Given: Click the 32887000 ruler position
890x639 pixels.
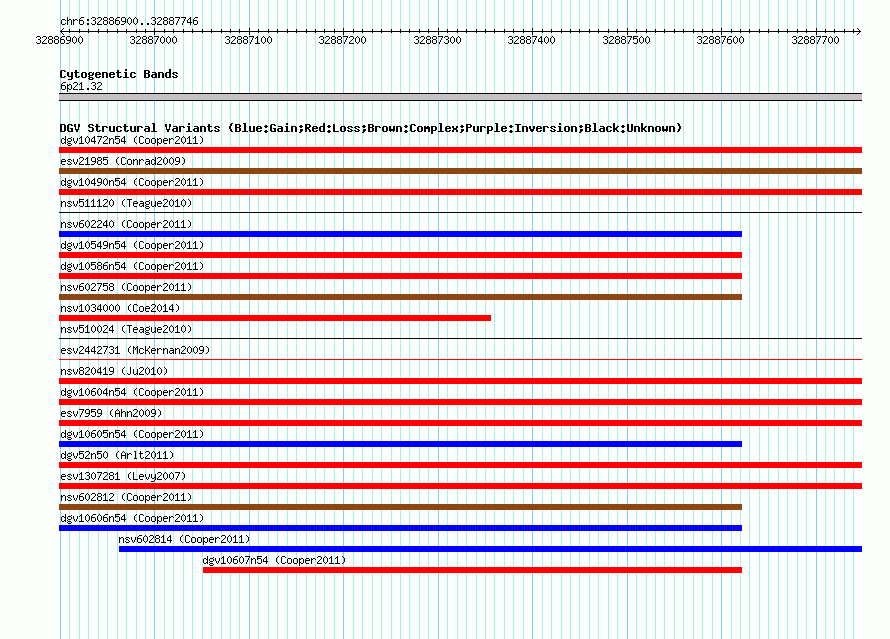Looking at the screenshot, I should pyautogui.click(x=153, y=40).
